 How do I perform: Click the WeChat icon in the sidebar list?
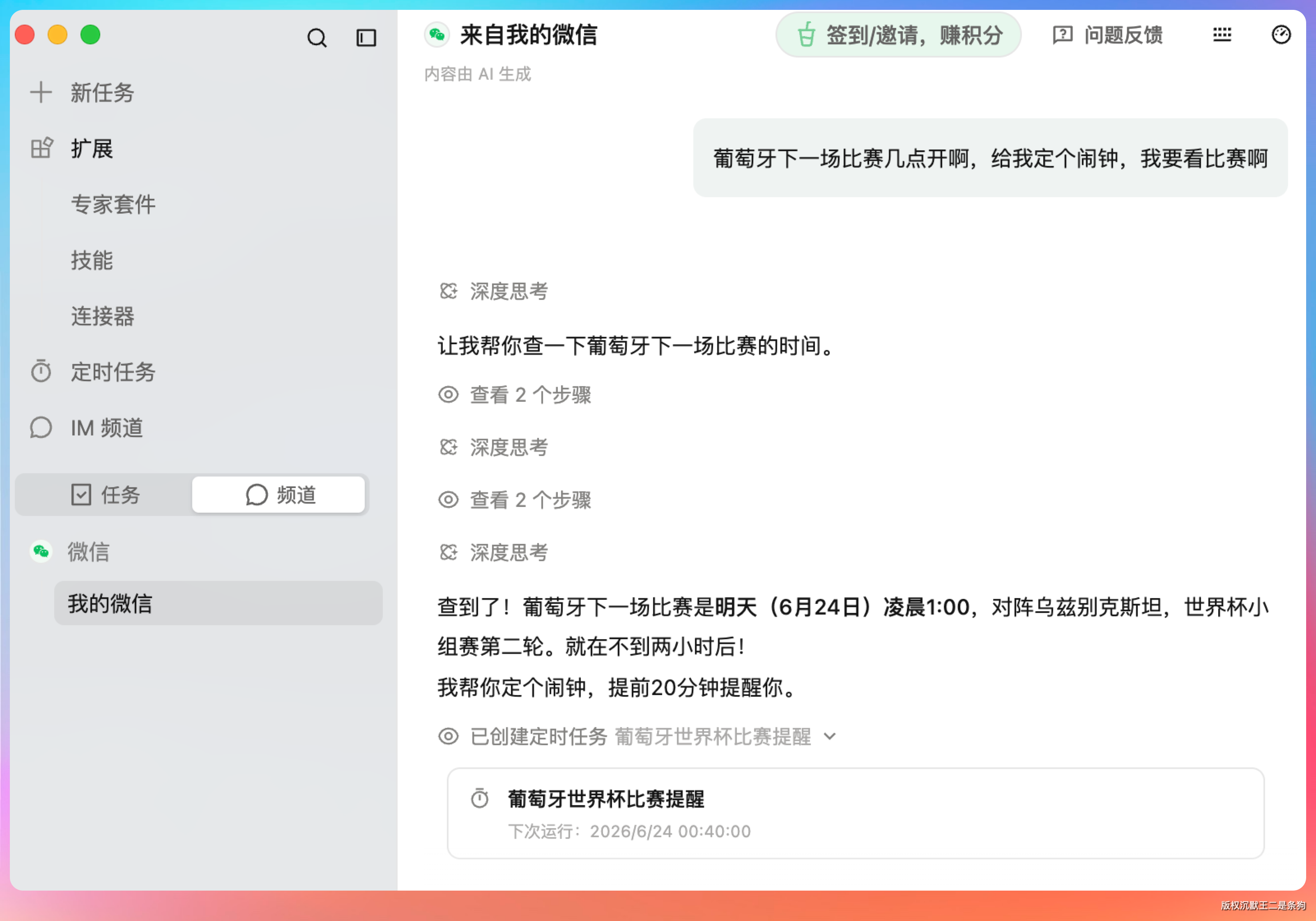41,551
